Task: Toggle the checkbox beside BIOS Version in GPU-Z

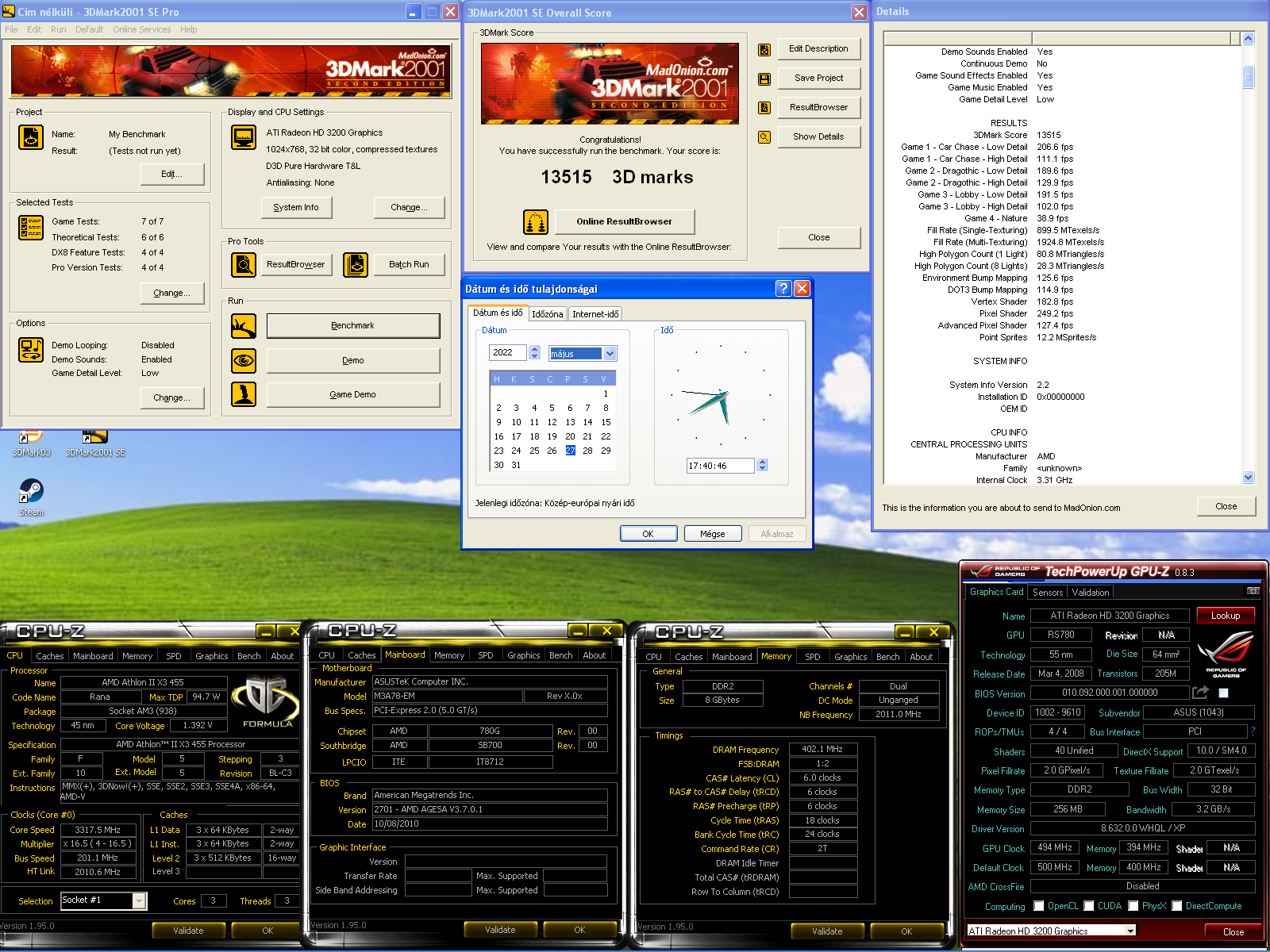Action: pos(1223,693)
